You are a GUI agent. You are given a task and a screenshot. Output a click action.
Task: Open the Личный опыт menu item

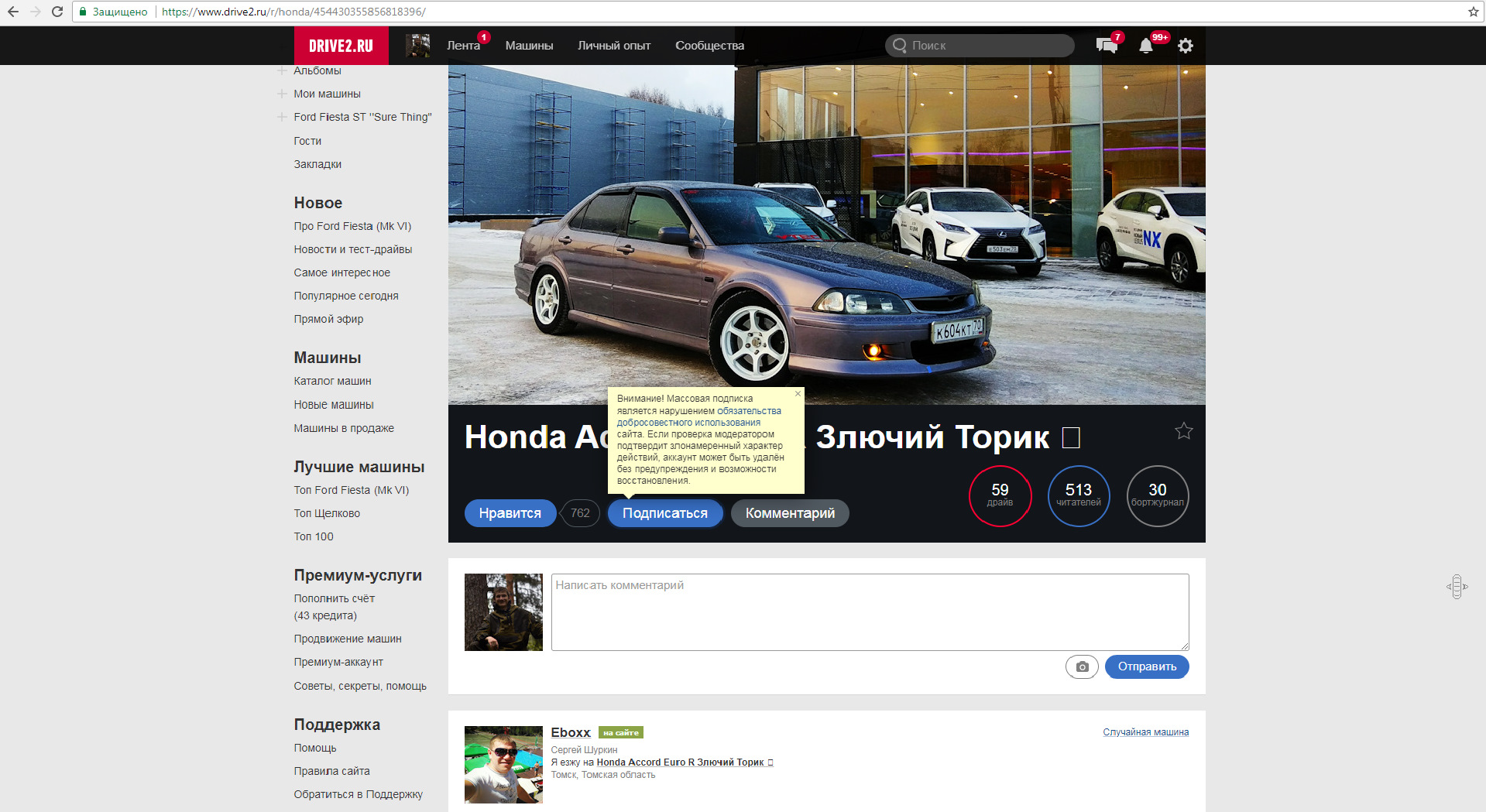pyautogui.click(x=614, y=46)
